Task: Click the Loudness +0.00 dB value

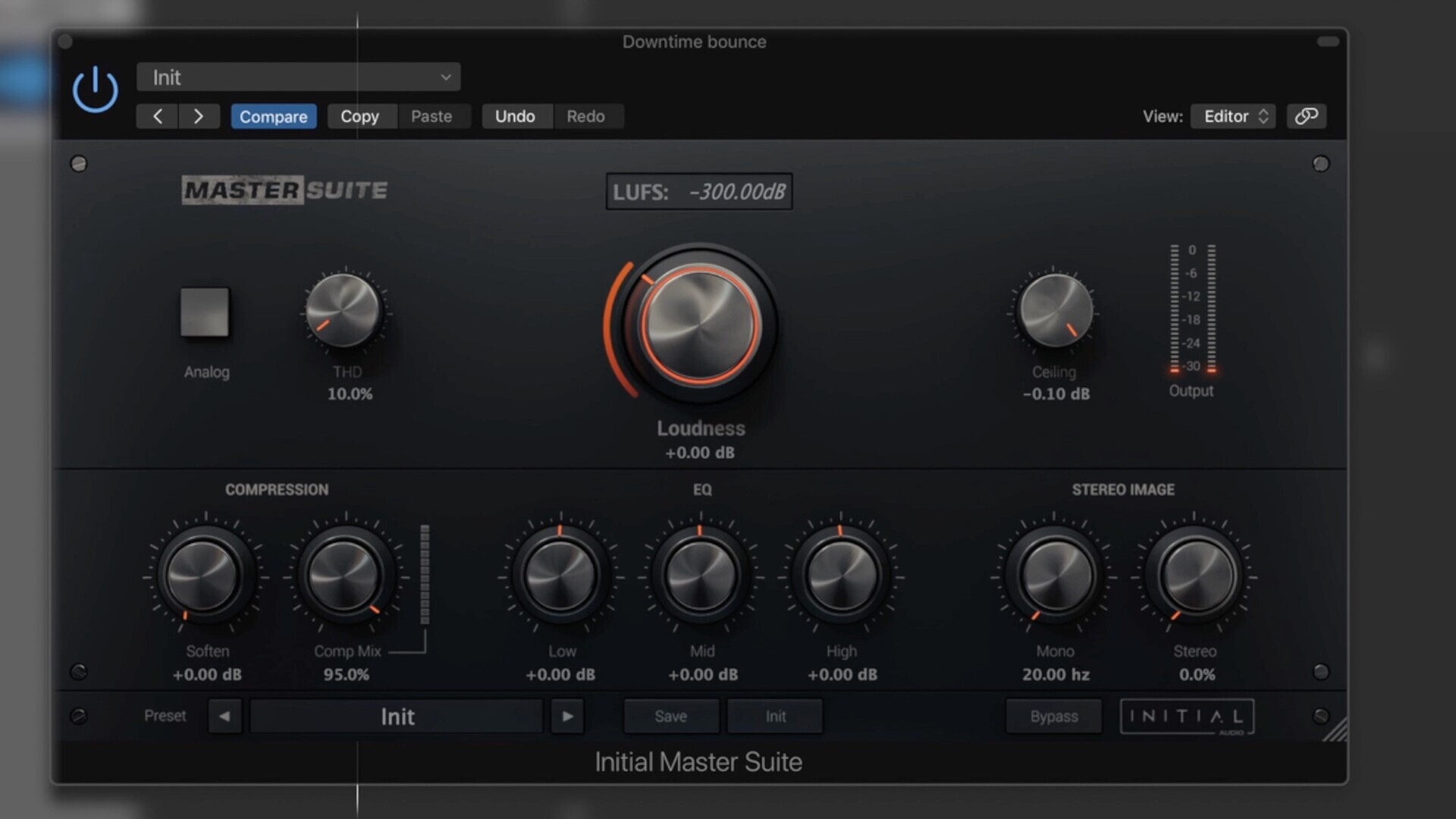Action: 700,453
